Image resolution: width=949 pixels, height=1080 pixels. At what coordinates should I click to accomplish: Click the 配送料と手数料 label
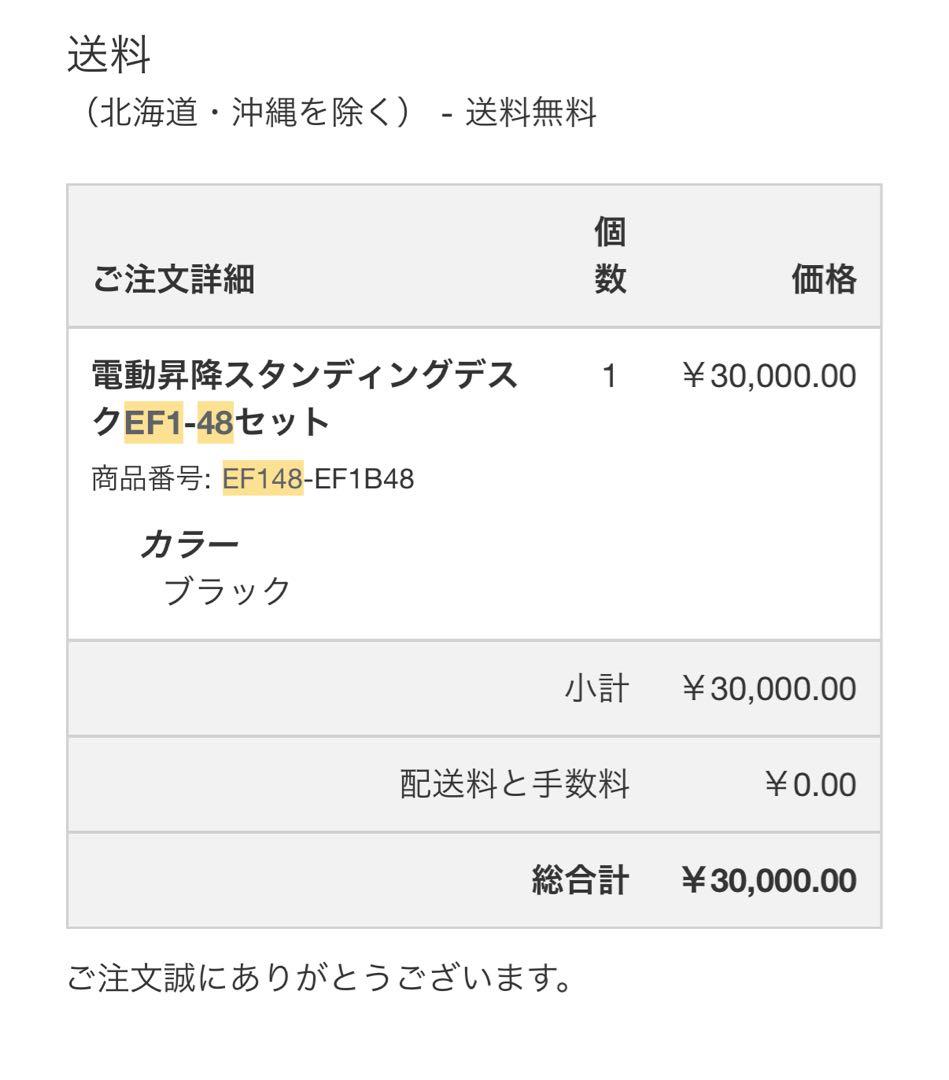tap(514, 785)
